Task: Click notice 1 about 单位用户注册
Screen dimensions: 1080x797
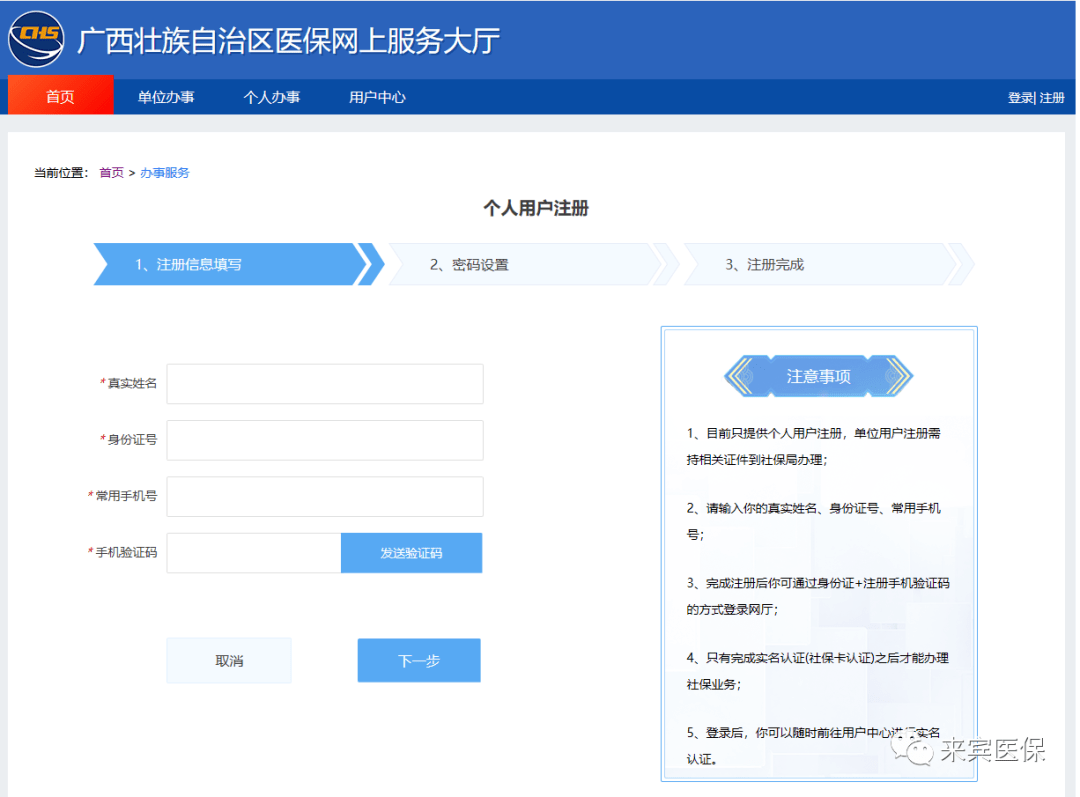Action: (x=813, y=446)
